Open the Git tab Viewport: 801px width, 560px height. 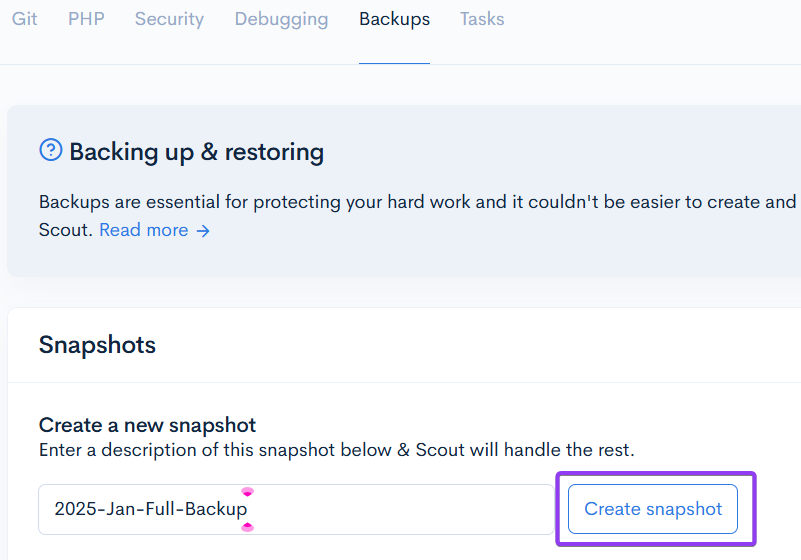(25, 19)
